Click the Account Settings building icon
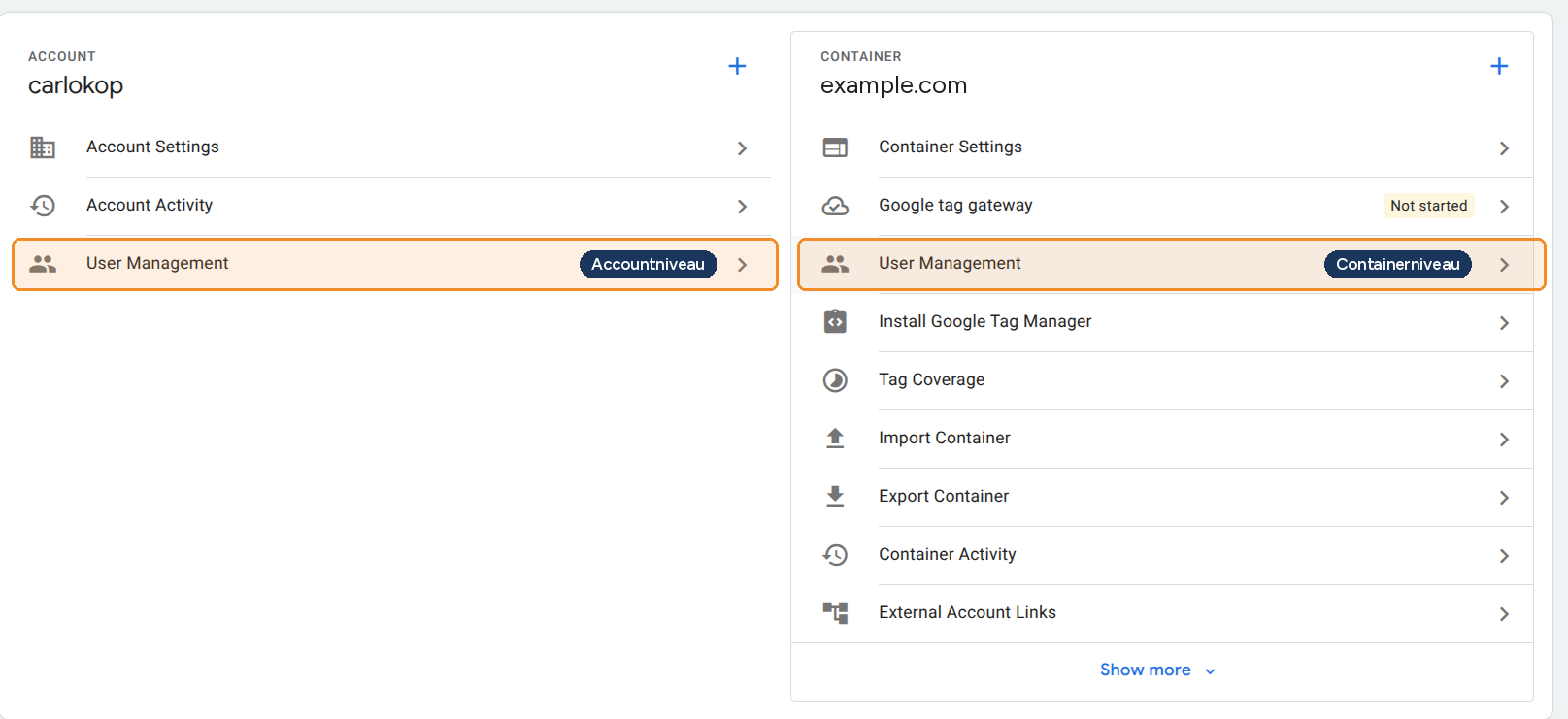The width and height of the screenshot is (1568, 719). tap(43, 147)
